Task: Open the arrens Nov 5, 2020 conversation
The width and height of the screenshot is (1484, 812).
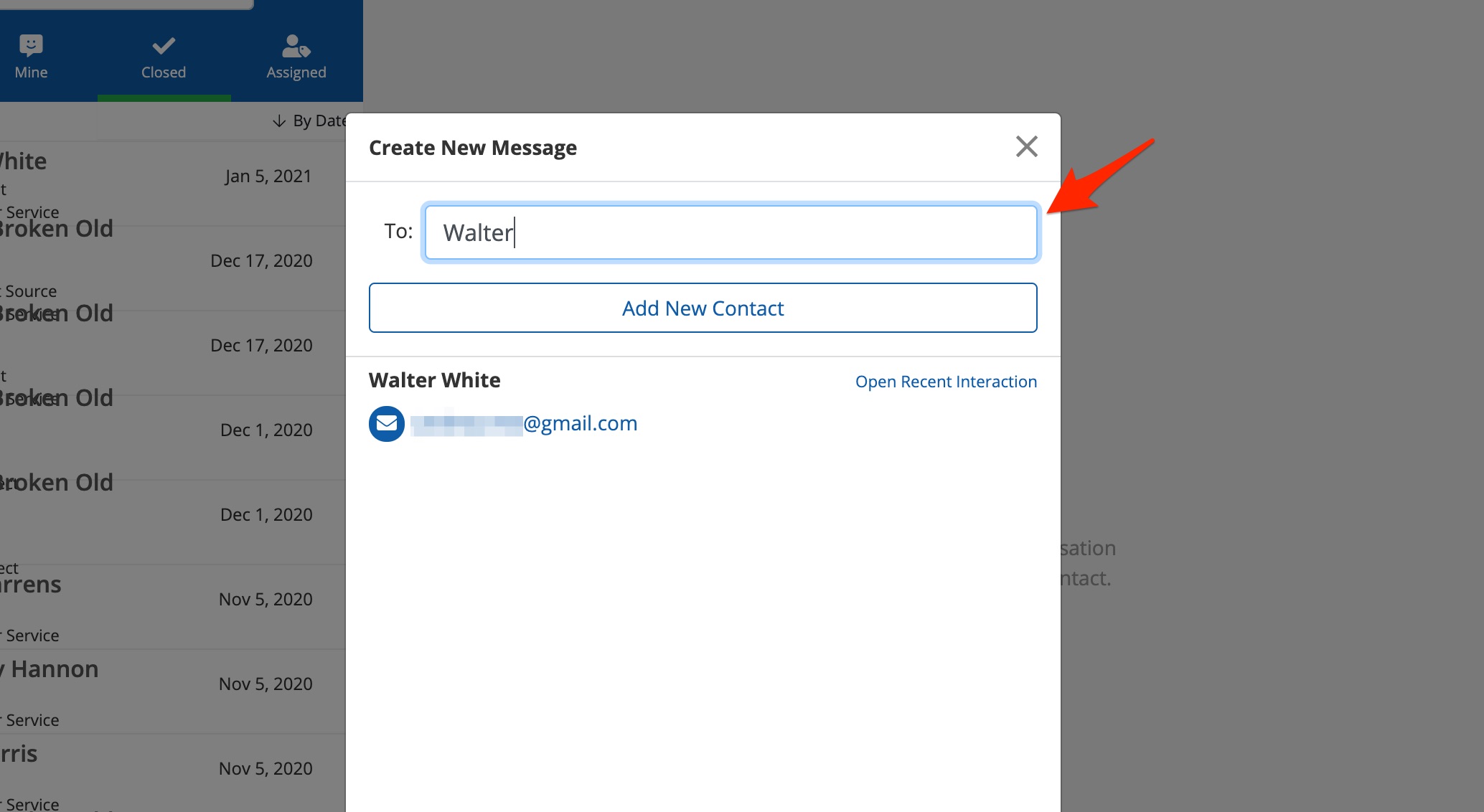Action: click(x=172, y=605)
